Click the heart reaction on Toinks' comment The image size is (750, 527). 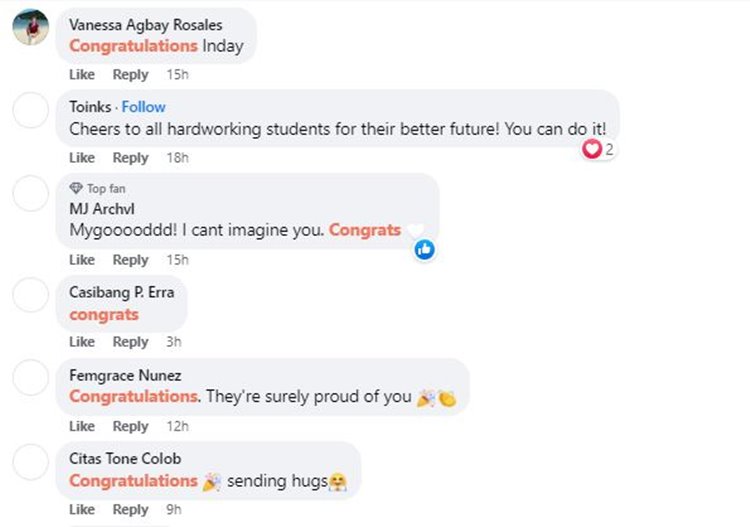pos(592,149)
